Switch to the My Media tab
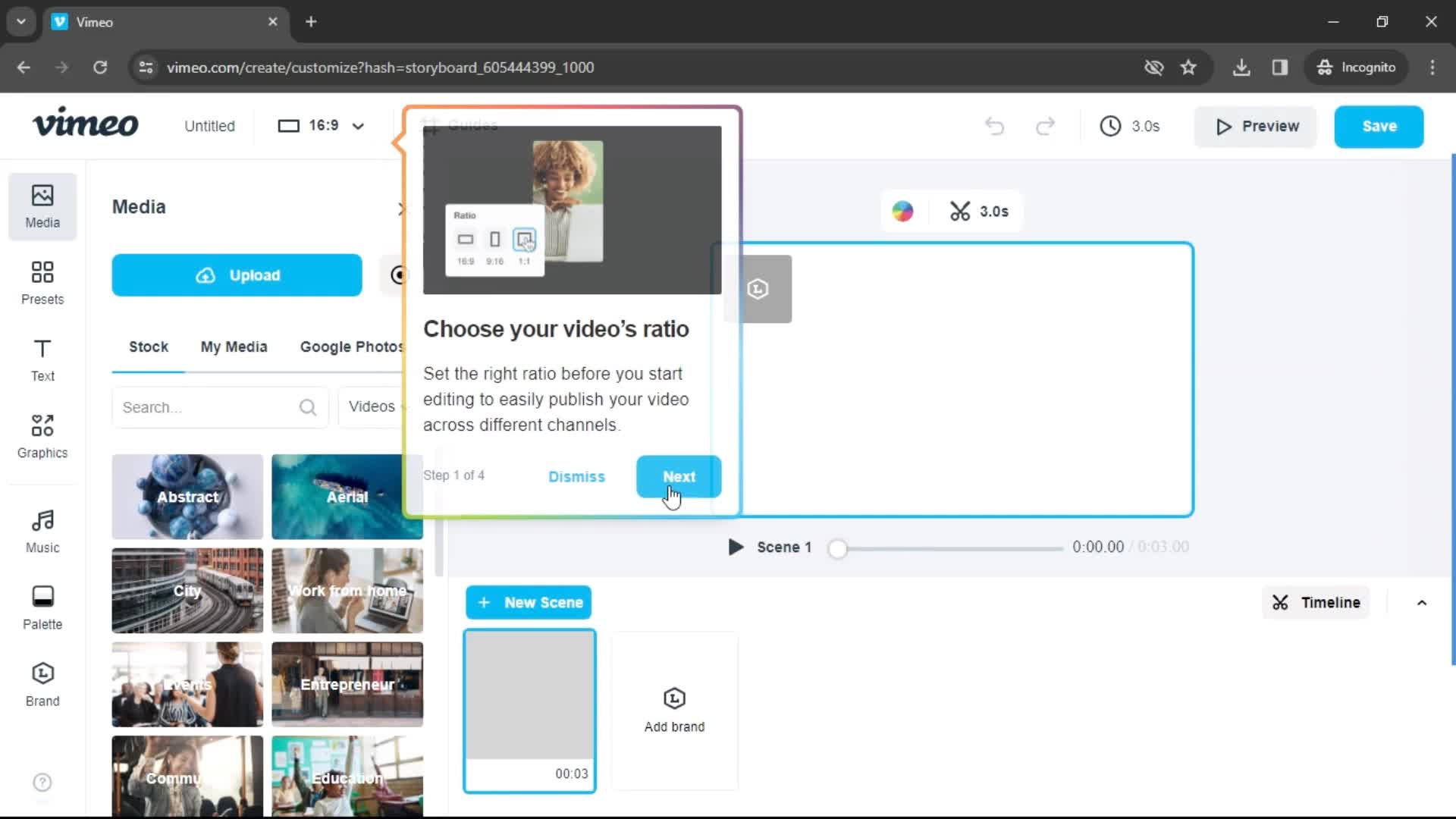This screenshot has height=819, width=1456. pos(234,347)
